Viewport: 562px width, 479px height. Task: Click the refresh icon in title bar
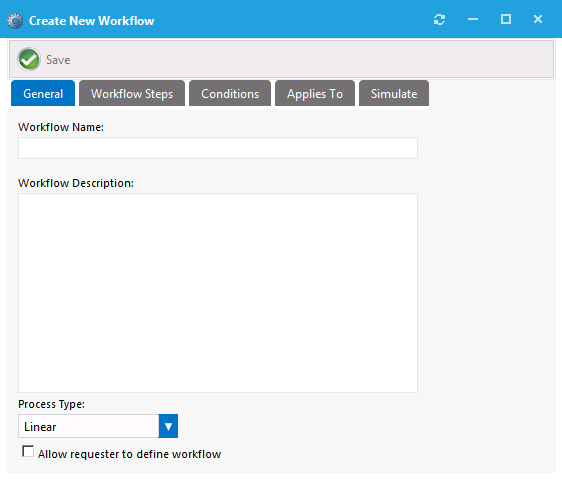(439, 19)
